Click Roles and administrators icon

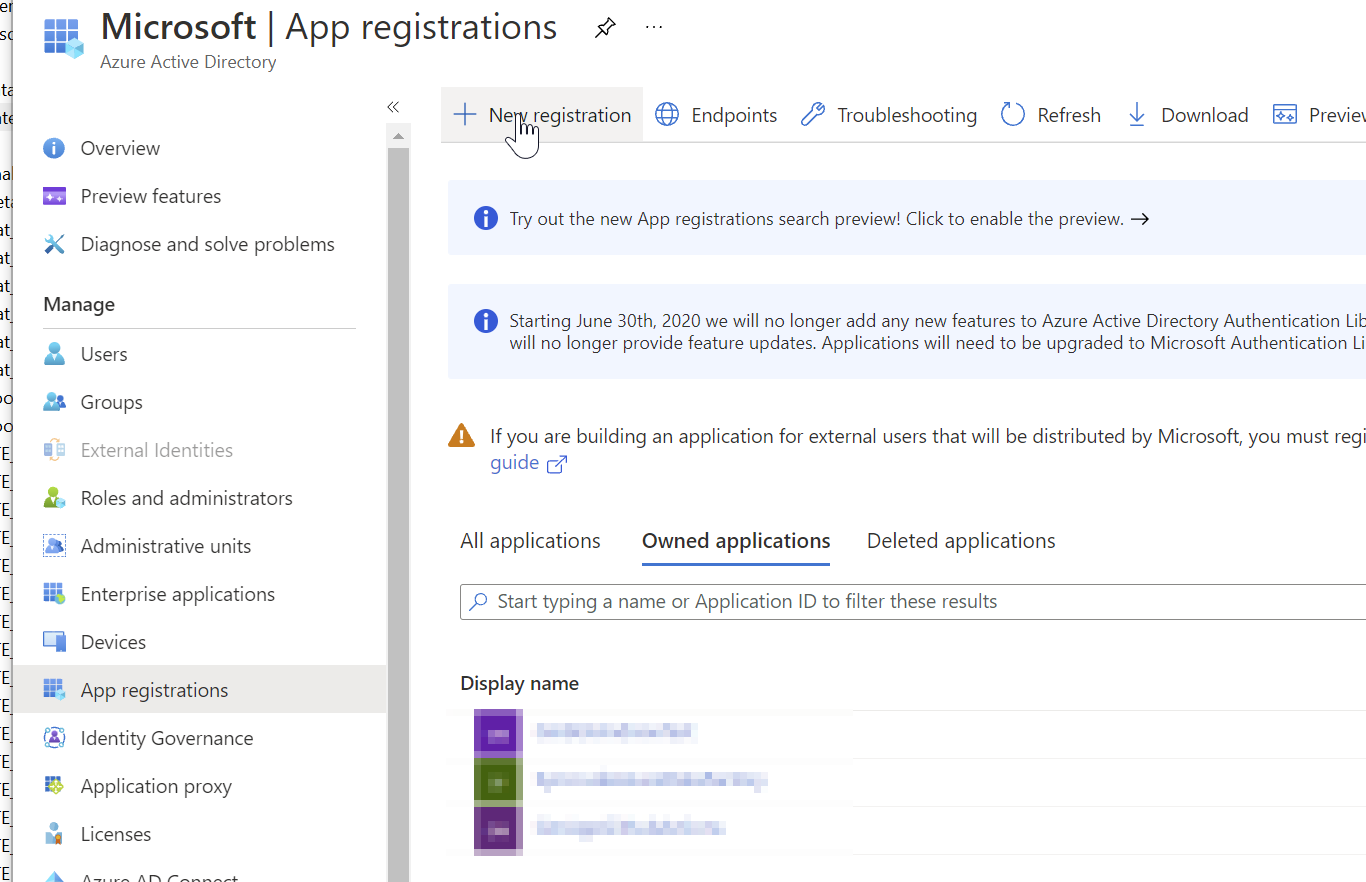(54, 498)
